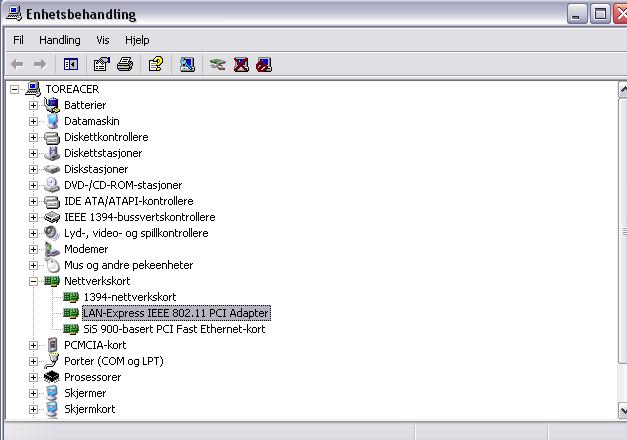Click the DVD-/CD-ROM-stasjoner disc icon
Screen dimensions: 627x440
click(52, 185)
